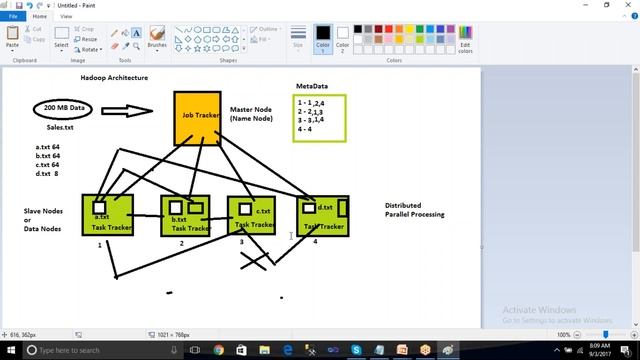This screenshot has height=360, width=640.
Task: Open the Select tool dropdown arrow
Action: pos(61,51)
